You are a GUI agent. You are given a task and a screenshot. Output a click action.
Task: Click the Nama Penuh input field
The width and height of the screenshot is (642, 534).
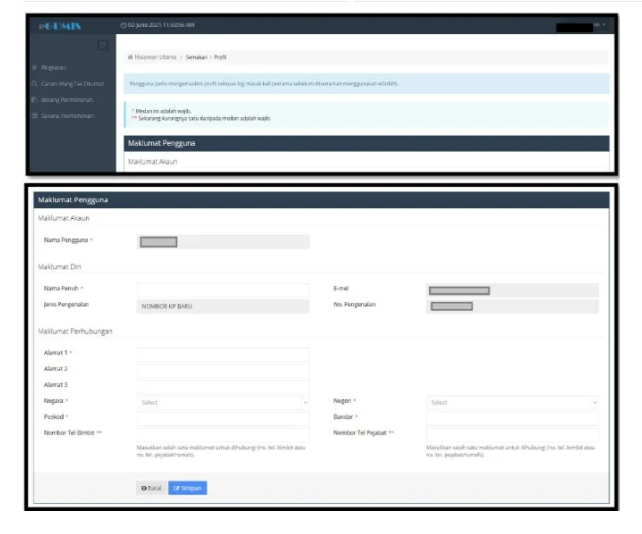point(223,290)
